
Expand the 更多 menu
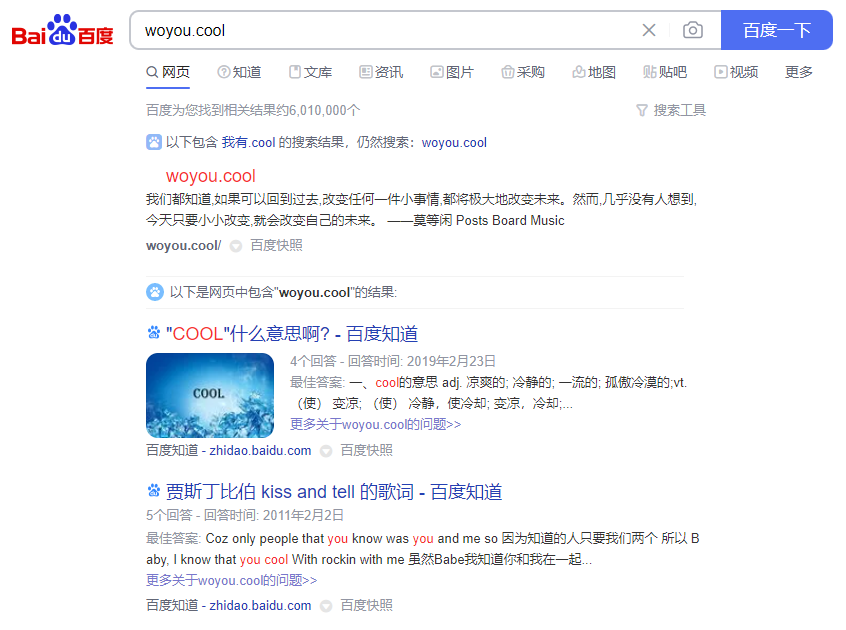point(799,72)
